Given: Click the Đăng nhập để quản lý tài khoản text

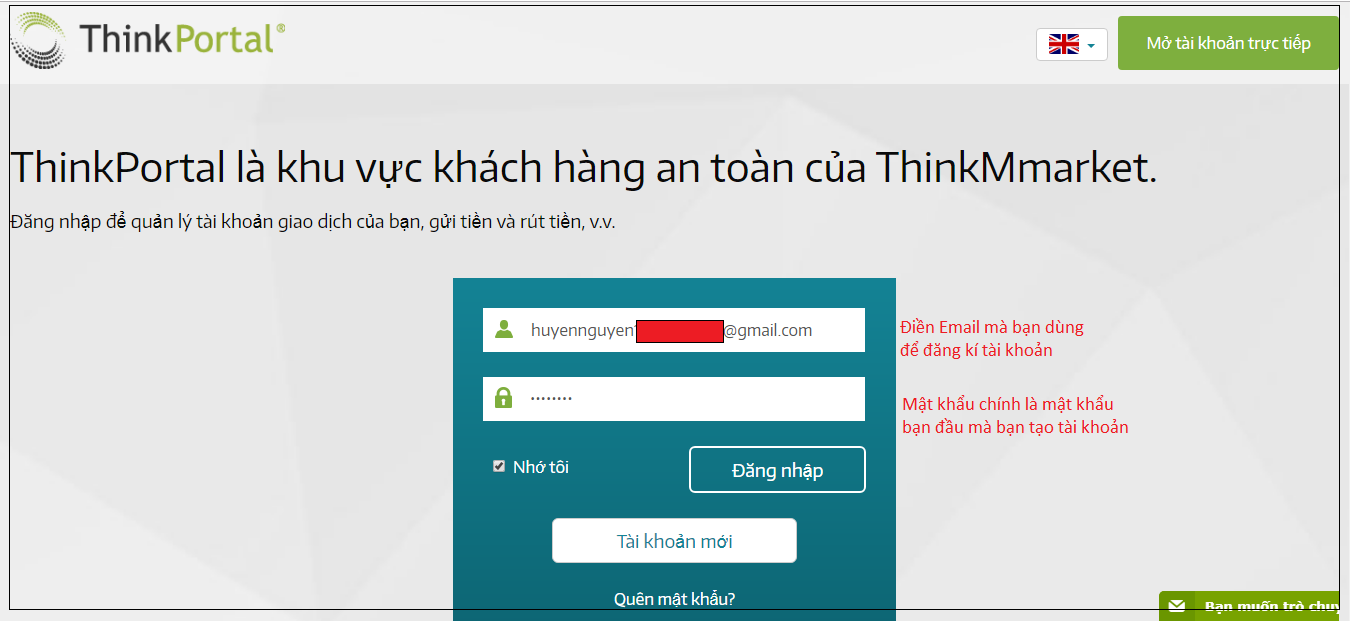Looking at the screenshot, I should click(x=313, y=222).
